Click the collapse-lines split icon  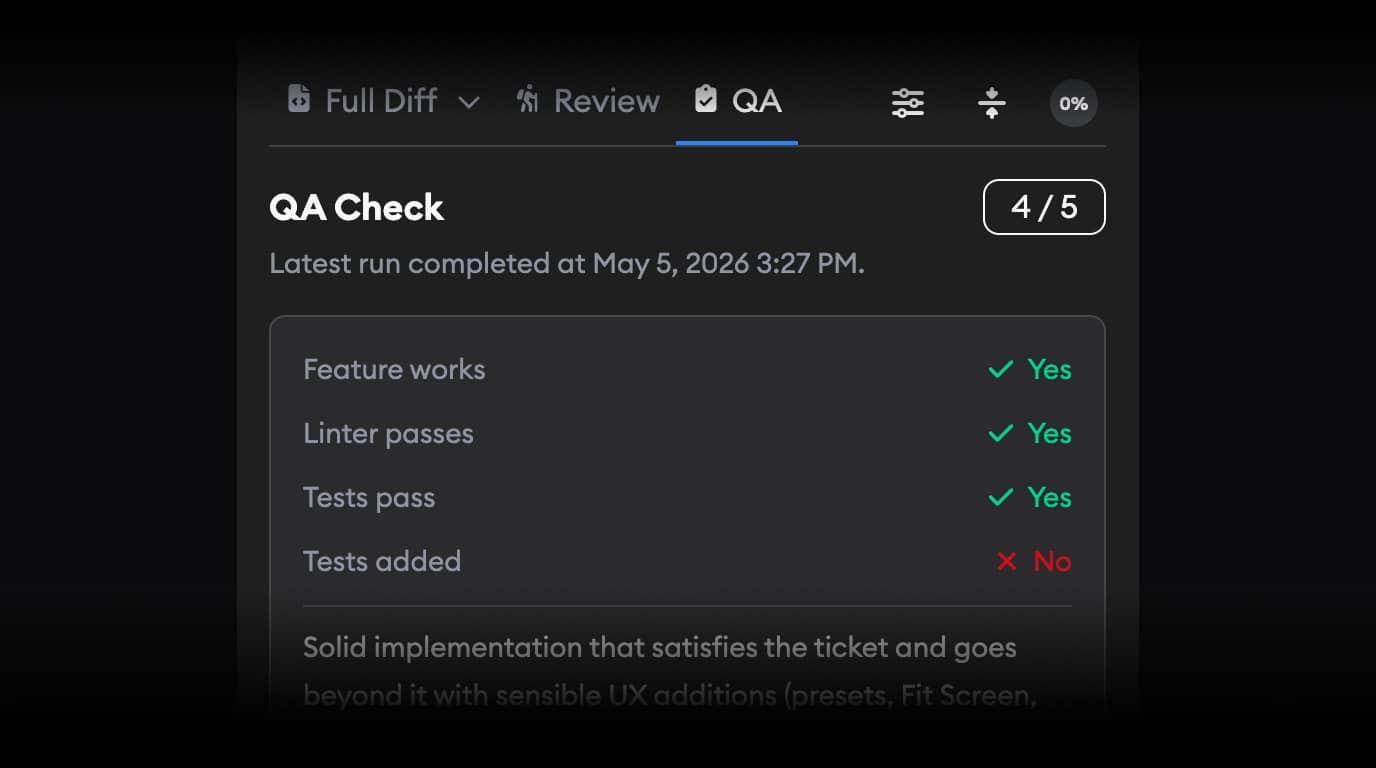(991, 103)
